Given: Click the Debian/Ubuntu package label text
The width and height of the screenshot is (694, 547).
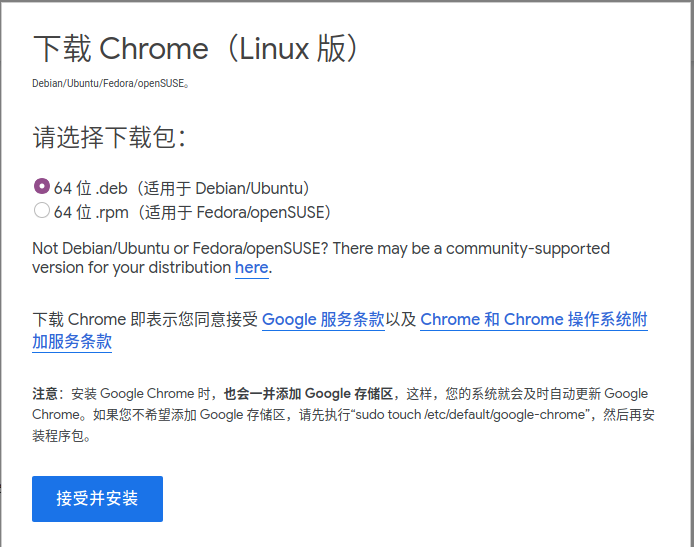Looking at the screenshot, I should (x=181, y=189).
